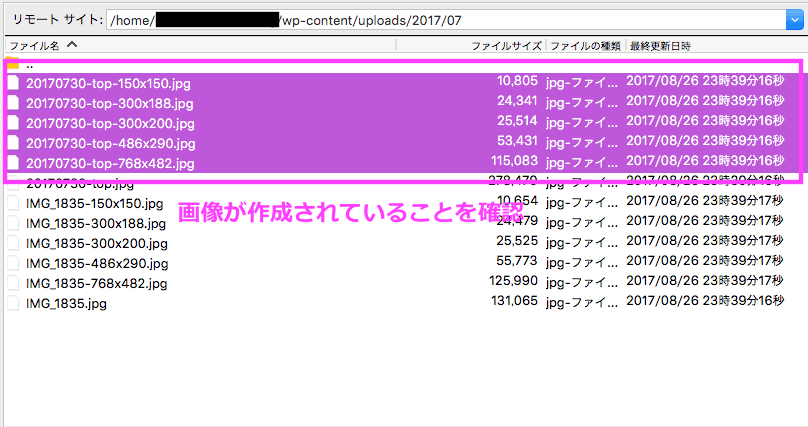
Task: Click the parent folder icon
Action: point(13,63)
